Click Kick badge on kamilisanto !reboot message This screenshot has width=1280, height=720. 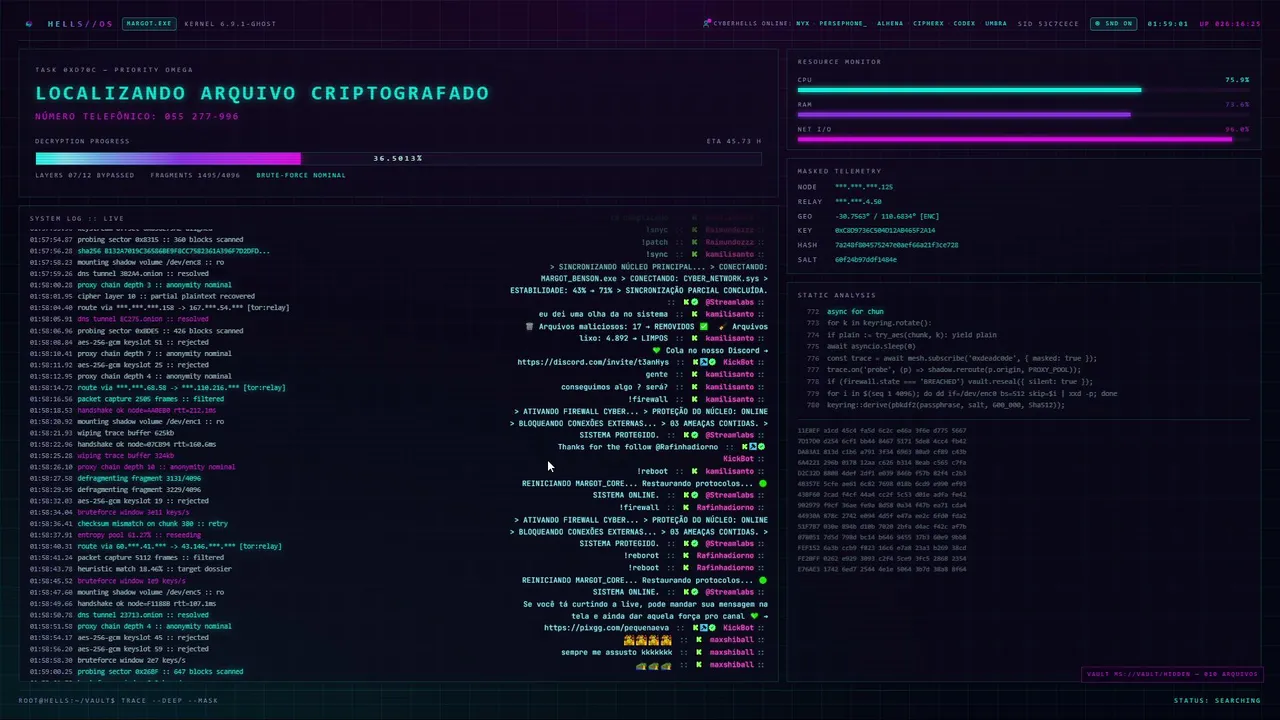(695, 471)
